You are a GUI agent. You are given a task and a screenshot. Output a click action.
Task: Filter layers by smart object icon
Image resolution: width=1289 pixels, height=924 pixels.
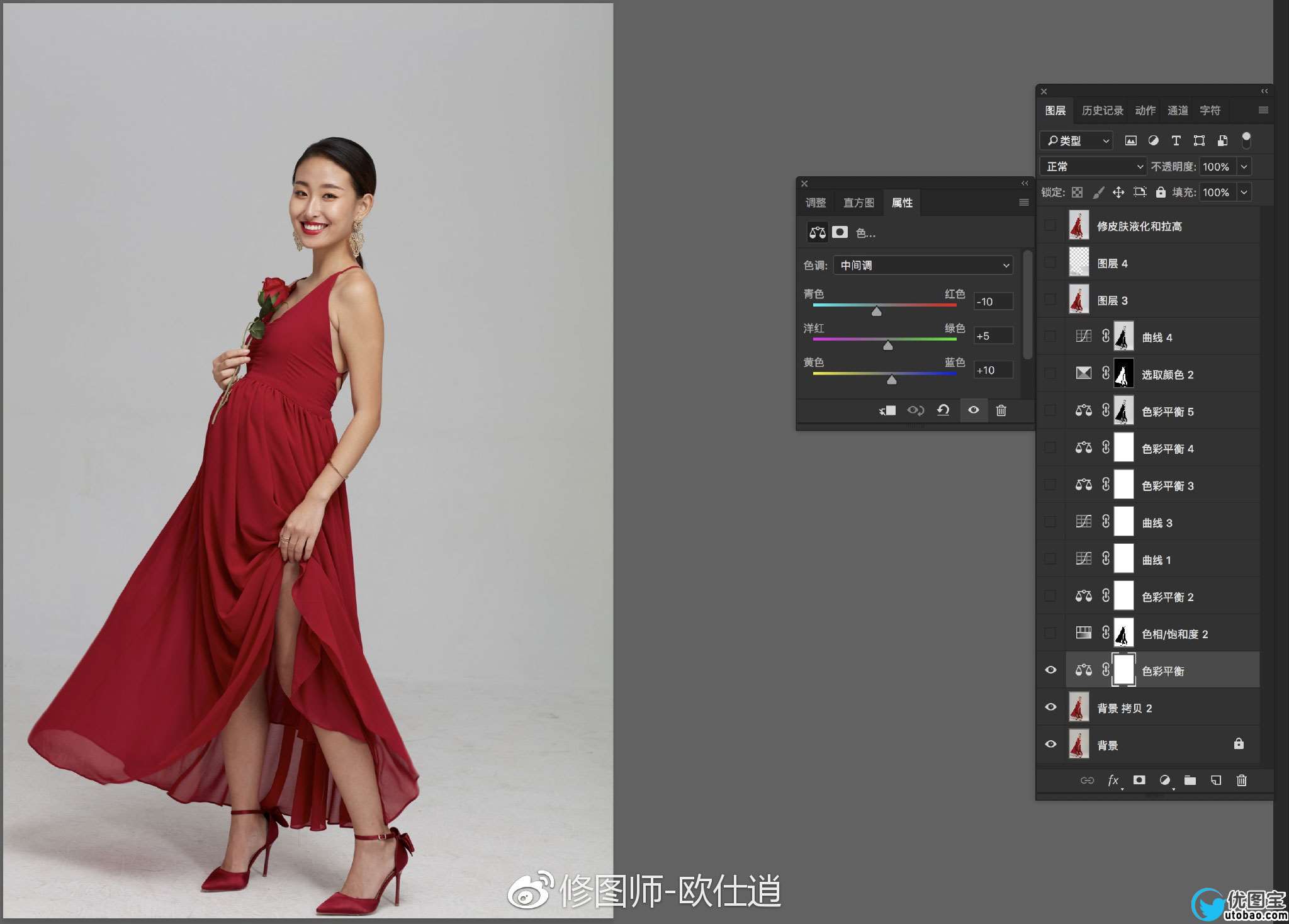tap(1222, 140)
